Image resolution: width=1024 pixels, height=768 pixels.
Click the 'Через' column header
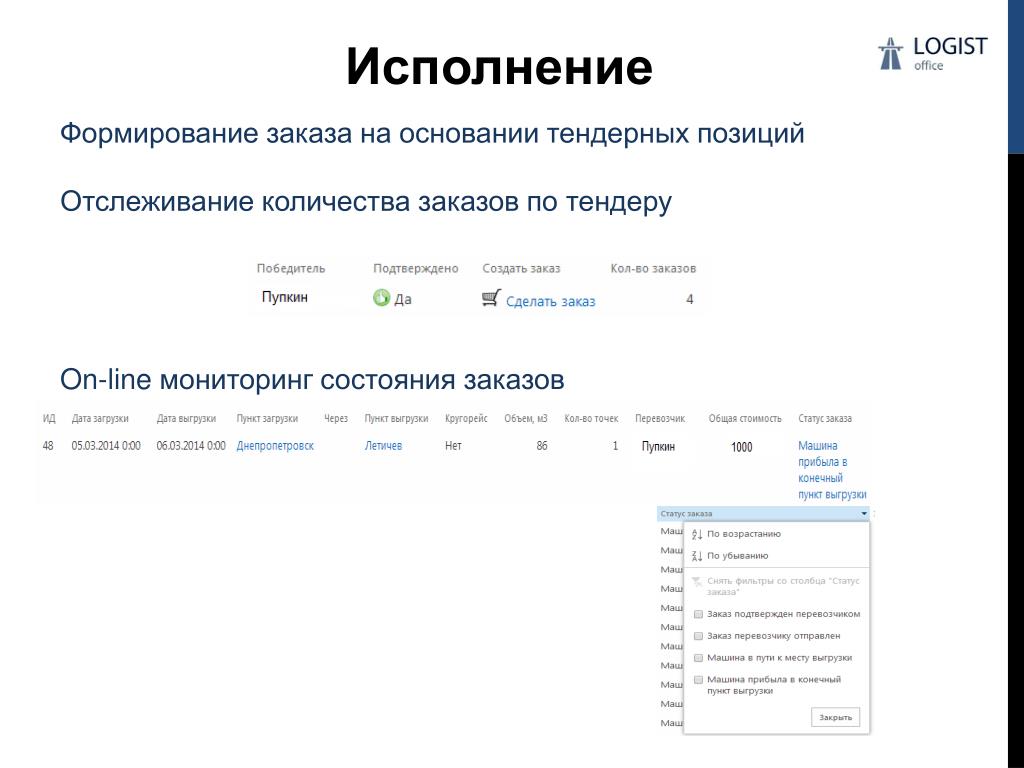point(336,419)
